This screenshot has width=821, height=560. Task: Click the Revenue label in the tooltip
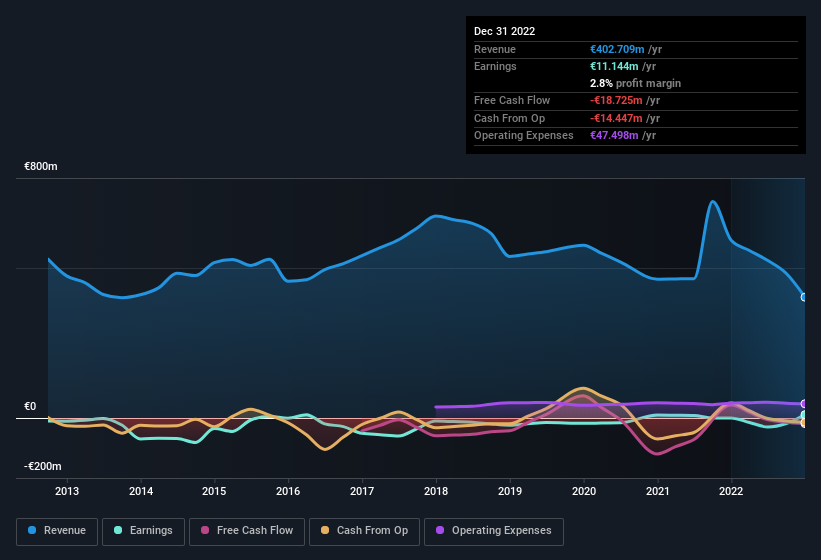(495, 49)
